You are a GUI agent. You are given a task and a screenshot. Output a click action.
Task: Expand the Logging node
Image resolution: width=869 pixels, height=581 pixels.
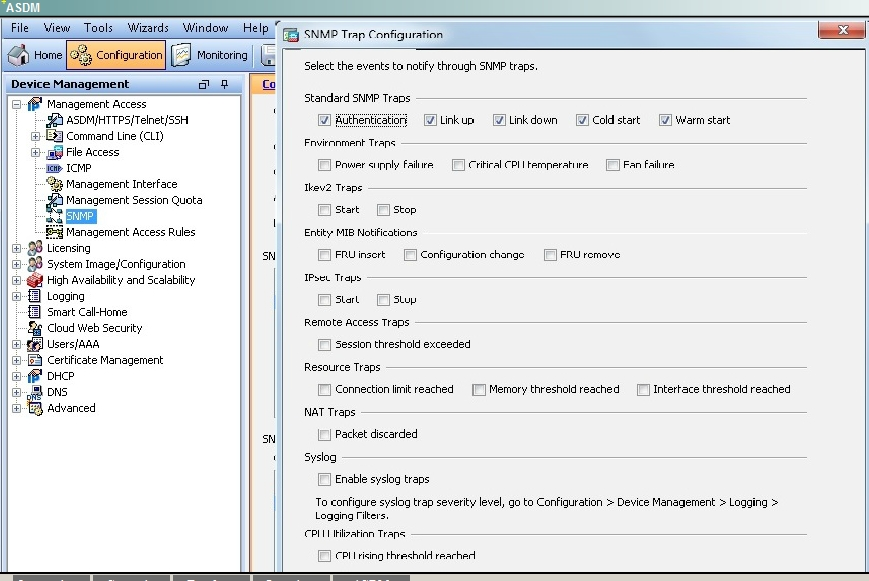pos(16,297)
